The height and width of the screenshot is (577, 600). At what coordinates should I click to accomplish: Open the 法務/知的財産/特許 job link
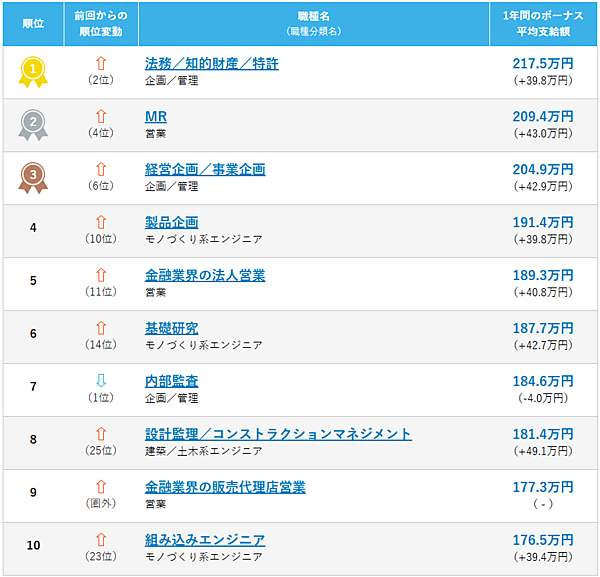[x=212, y=64]
